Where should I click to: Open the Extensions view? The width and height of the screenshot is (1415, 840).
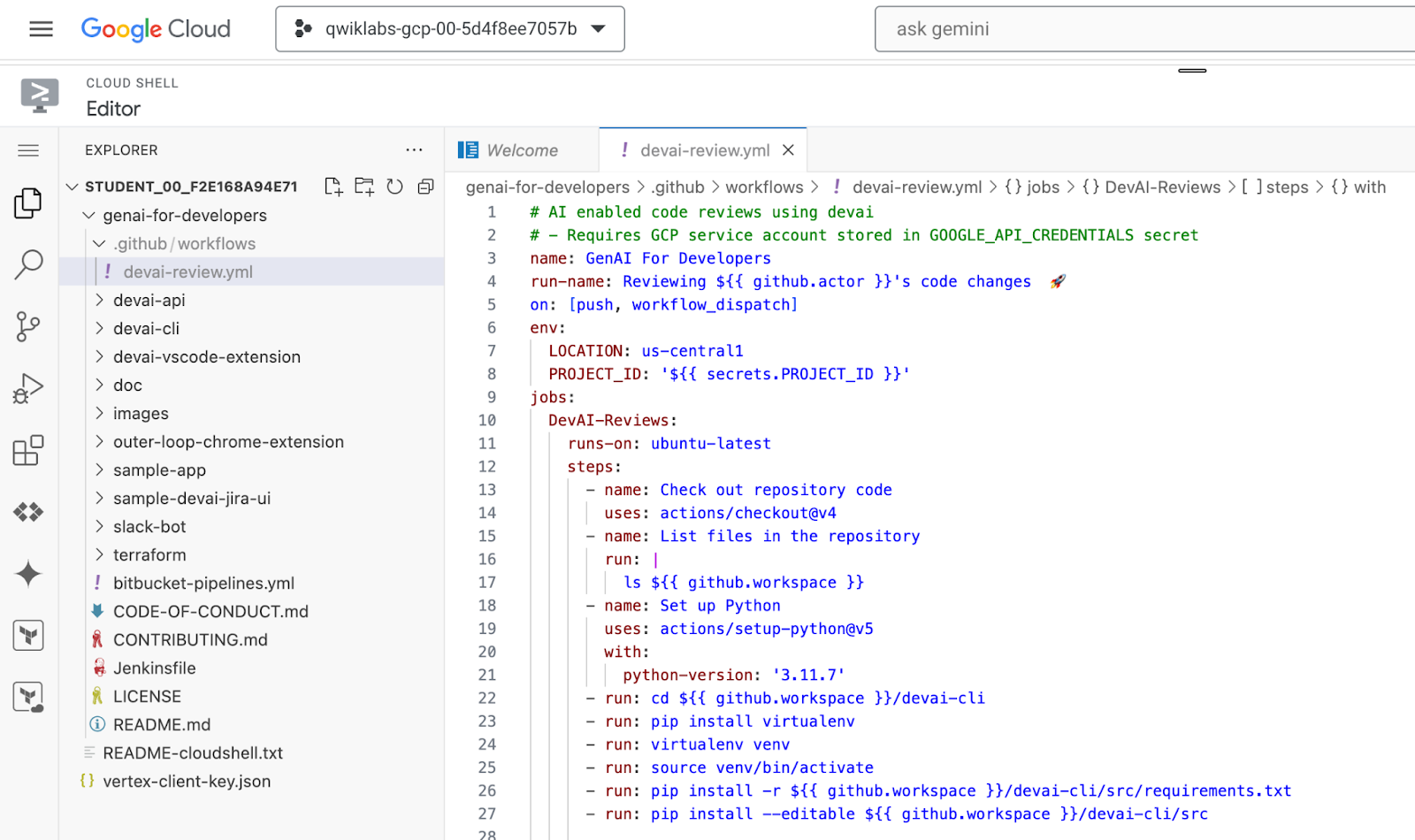[28, 450]
